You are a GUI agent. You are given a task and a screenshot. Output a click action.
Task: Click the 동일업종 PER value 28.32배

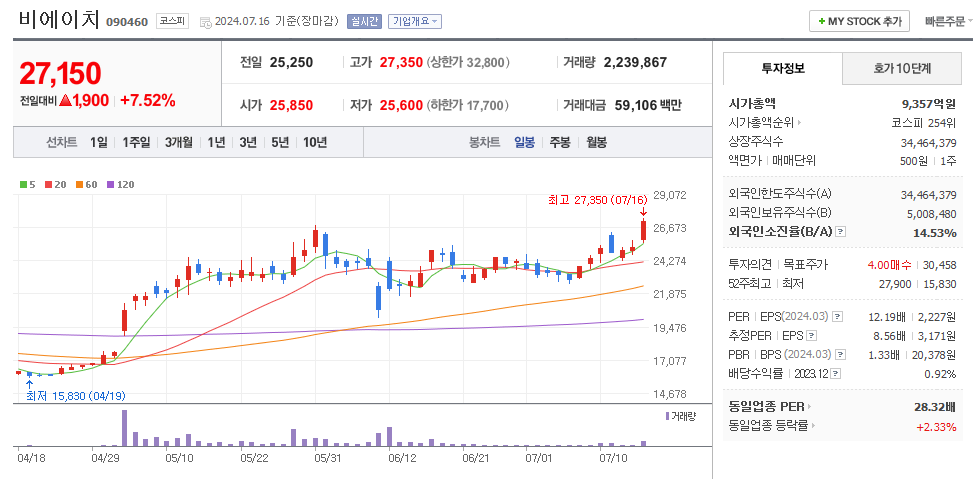(935, 407)
